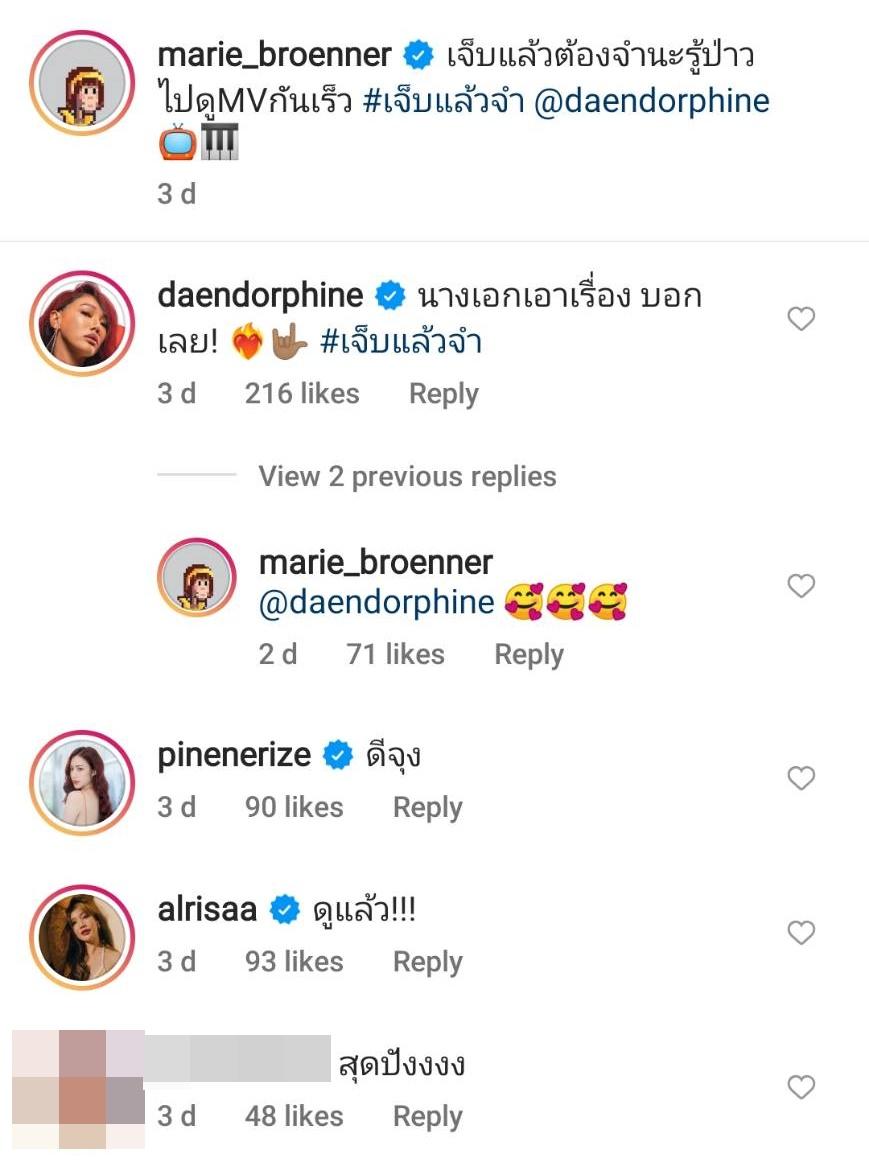Expand View 2 previous replies
Screen dimensions: 869x1166
[407, 476]
